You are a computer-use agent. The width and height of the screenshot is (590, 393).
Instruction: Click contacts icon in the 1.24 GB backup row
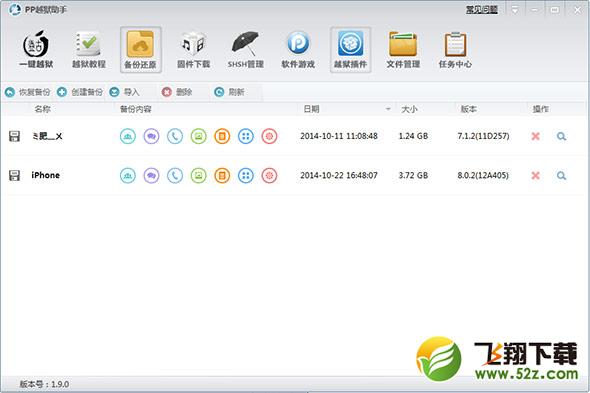[x=128, y=136]
